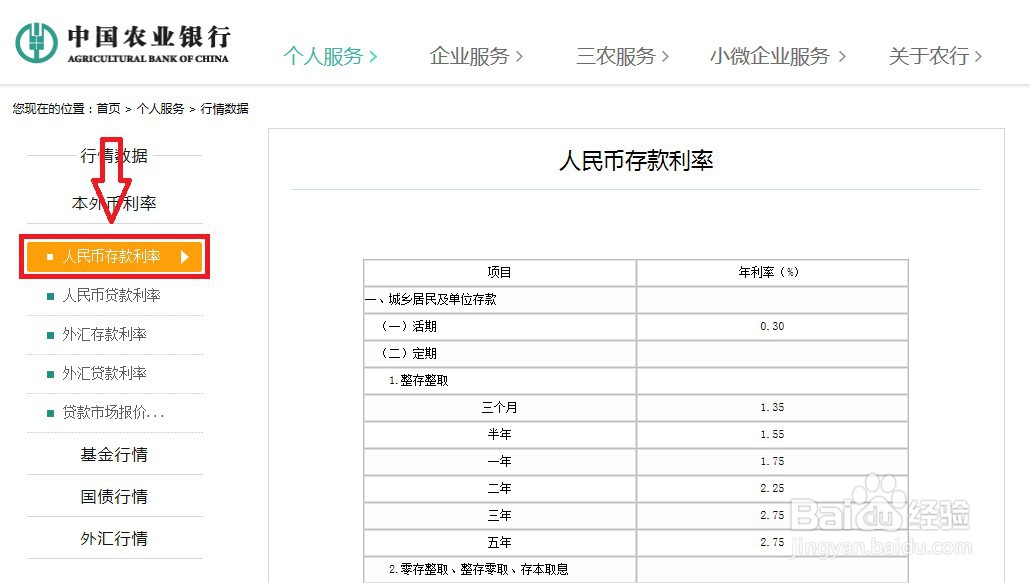
Task: Open 贷款市场报价... in the sidebar
Action: click(x=113, y=412)
